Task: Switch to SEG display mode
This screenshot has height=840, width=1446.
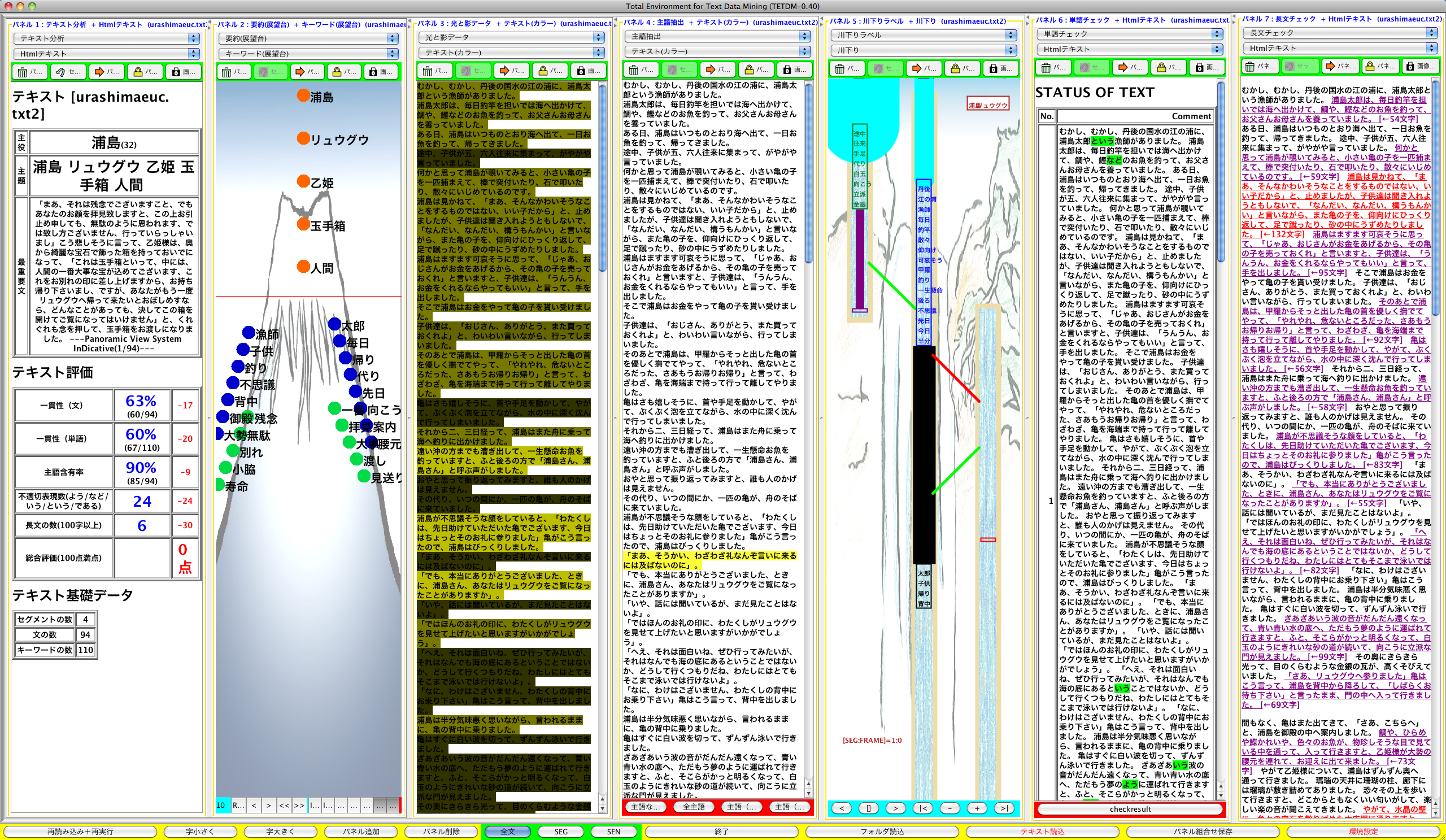Action: 561,832
